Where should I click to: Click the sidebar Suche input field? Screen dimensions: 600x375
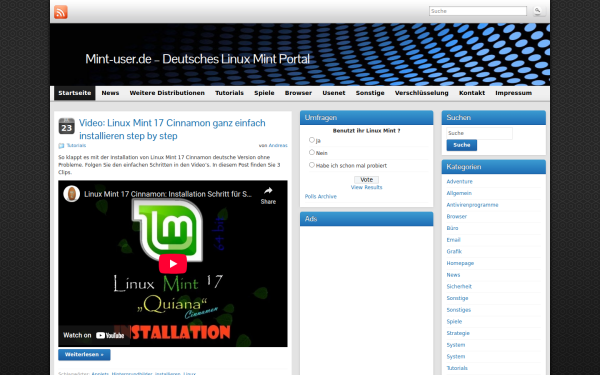[479, 133]
